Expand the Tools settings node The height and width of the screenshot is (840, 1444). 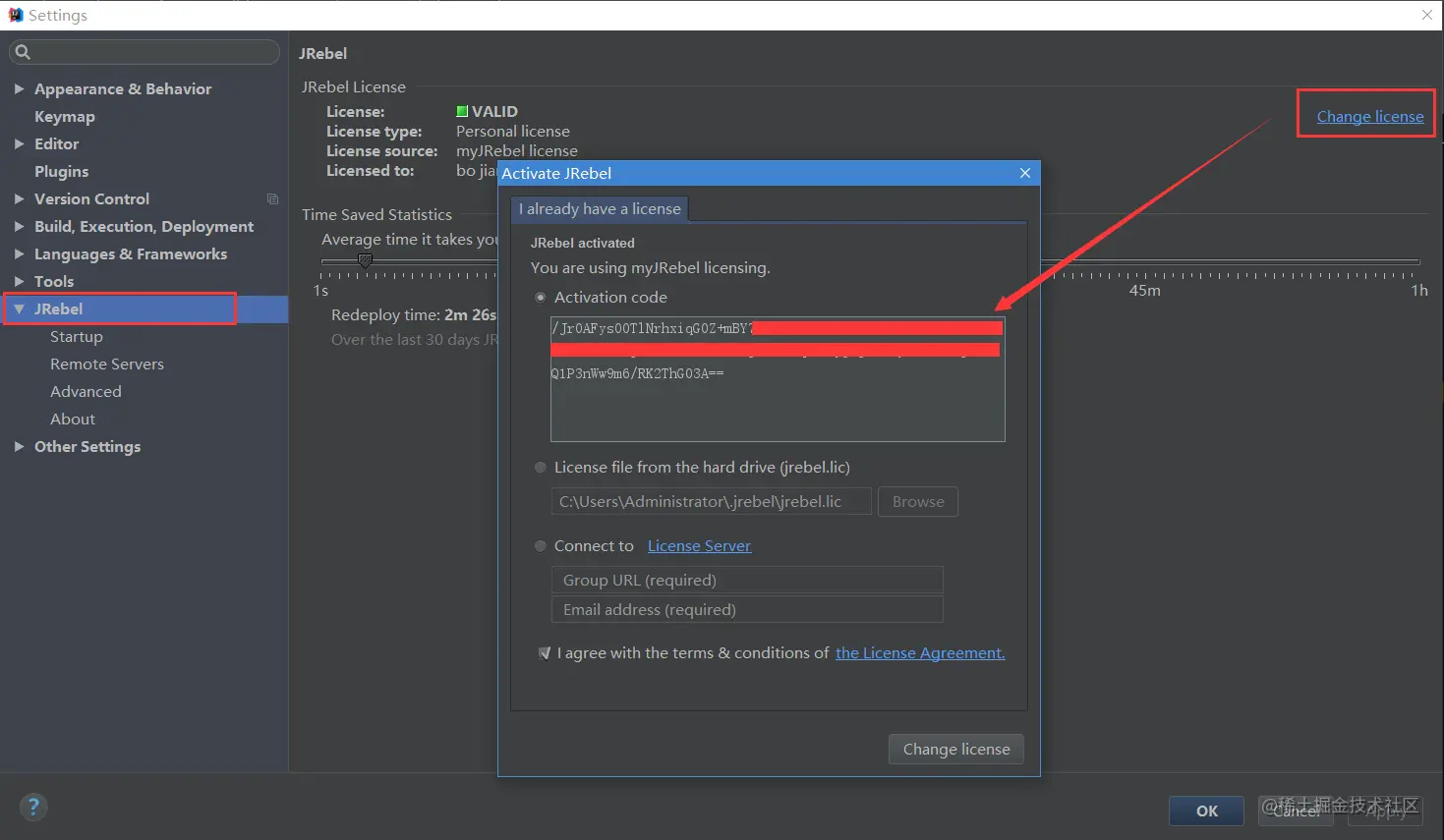tap(19, 281)
